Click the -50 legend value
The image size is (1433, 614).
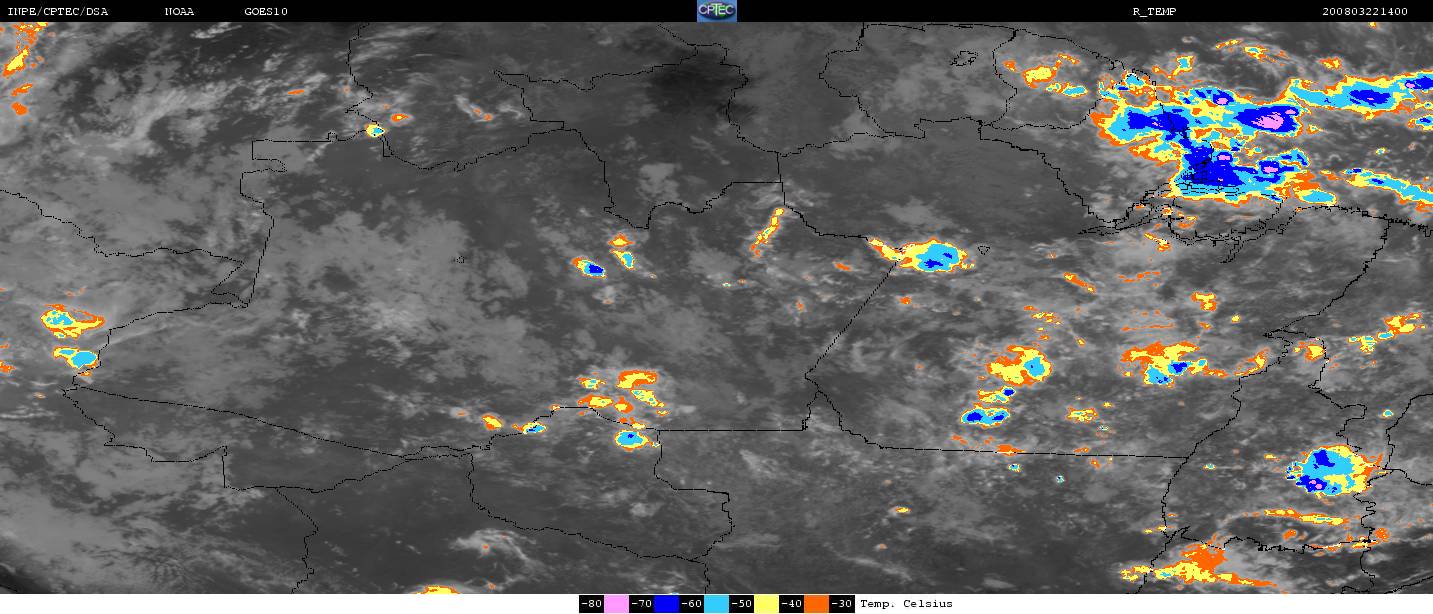click(x=742, y=604)
